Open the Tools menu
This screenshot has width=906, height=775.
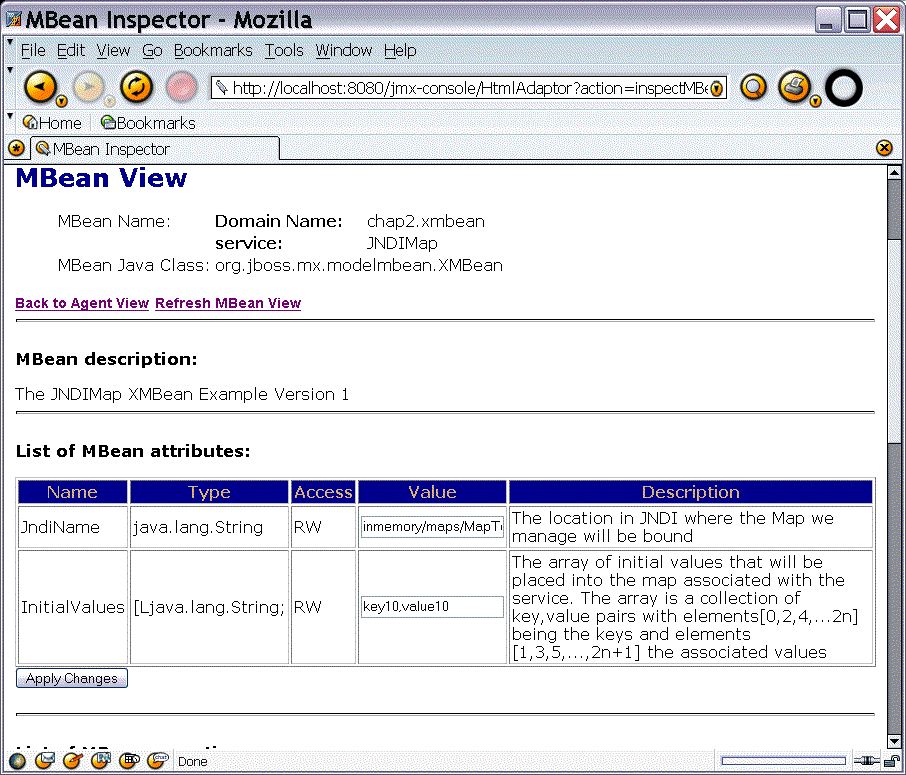pyautogui.click(x=284, y=50)
